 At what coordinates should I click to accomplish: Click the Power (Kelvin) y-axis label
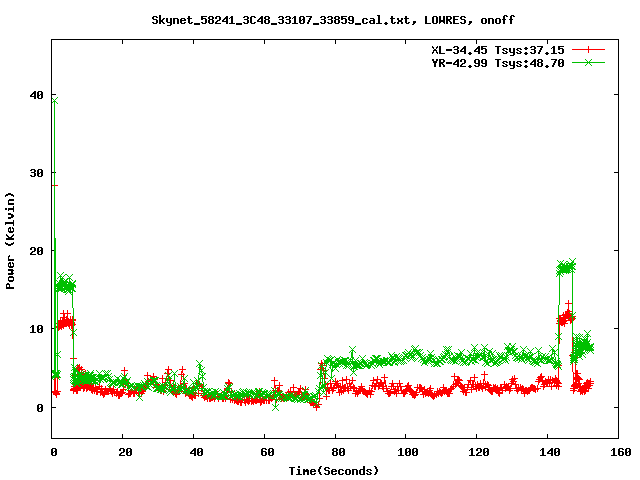(10, 241)
